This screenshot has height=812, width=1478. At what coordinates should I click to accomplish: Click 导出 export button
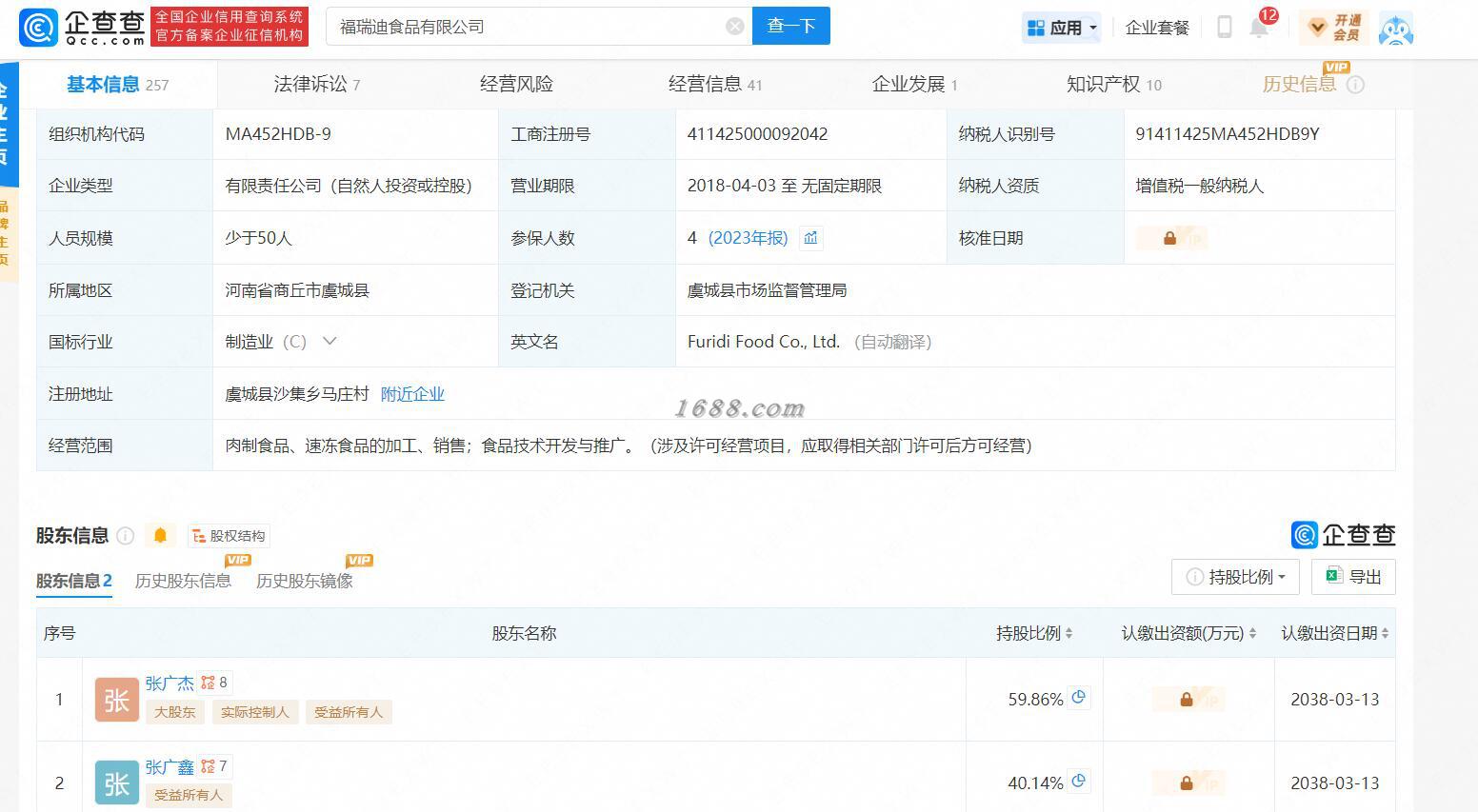(x=1353, y=577)
